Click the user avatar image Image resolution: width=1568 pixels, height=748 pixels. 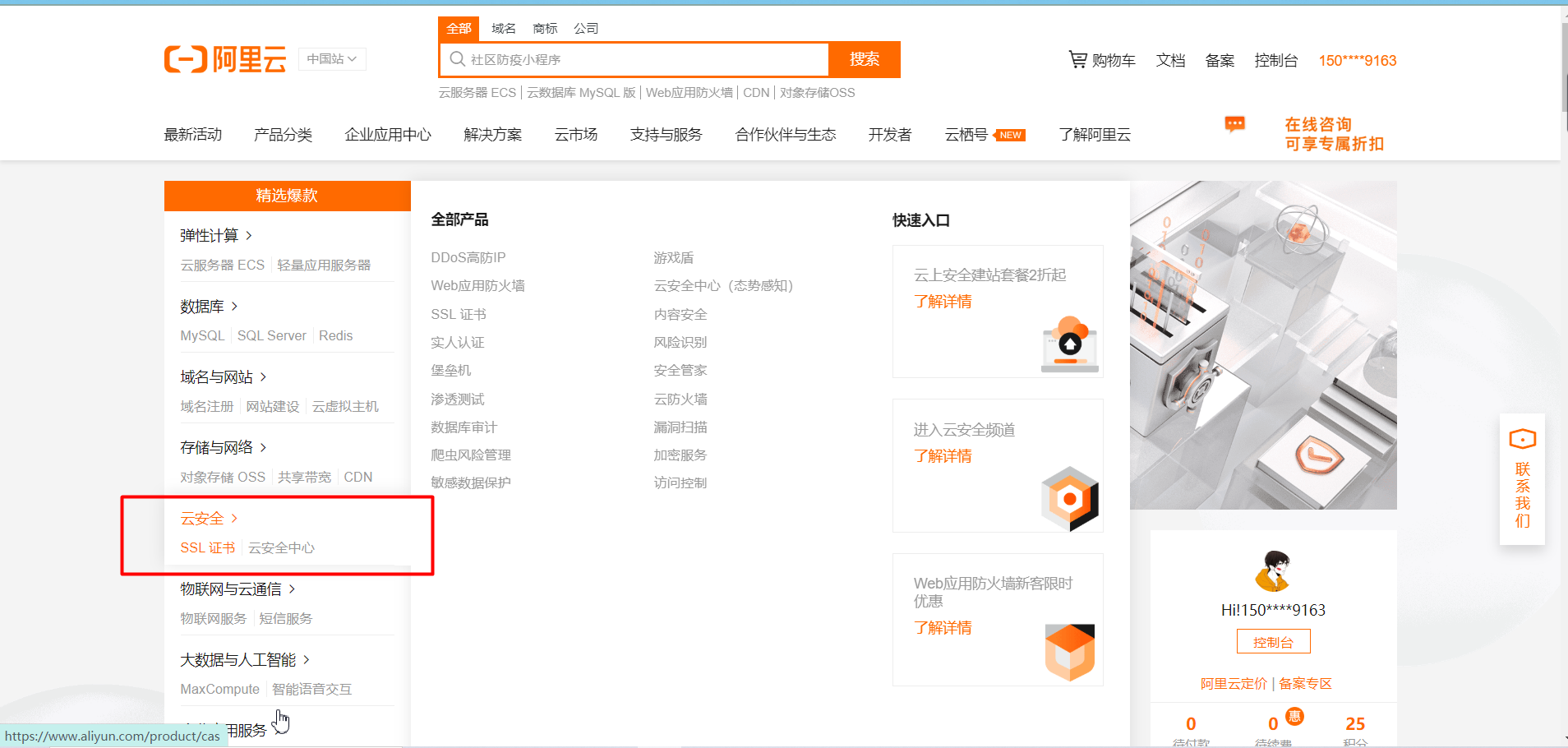click(x=1273, y=571)
